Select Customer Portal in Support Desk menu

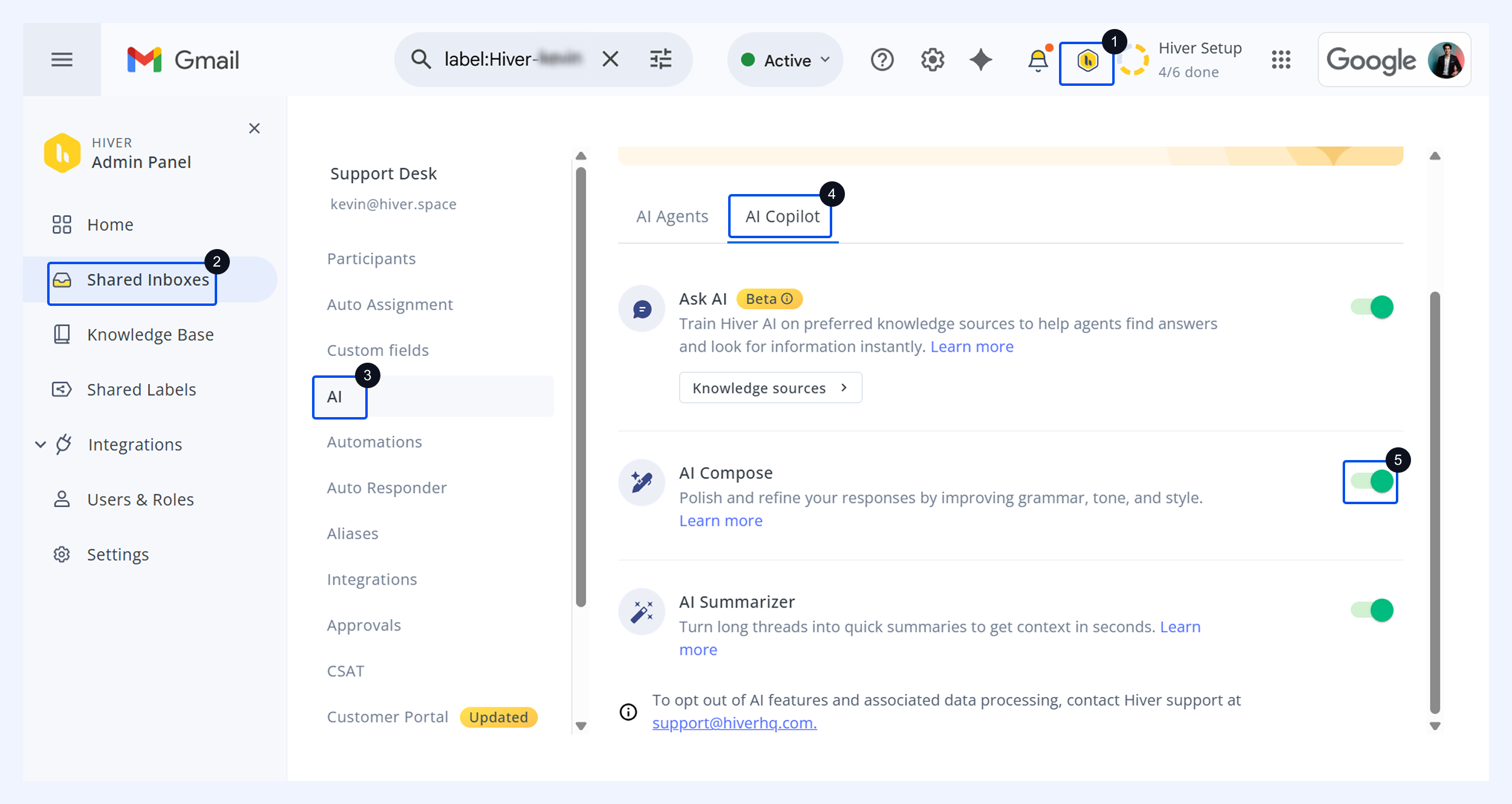click(x=387, y=717)
